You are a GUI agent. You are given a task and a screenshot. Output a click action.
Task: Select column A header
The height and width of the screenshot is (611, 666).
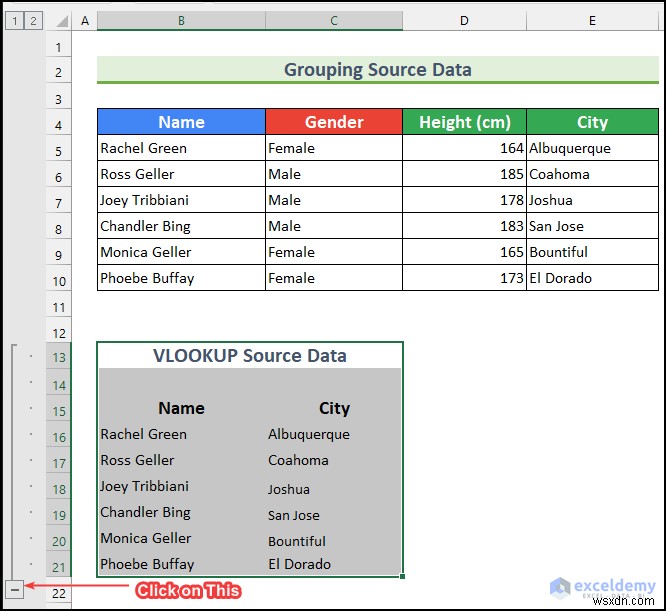(x=85, y=20)
